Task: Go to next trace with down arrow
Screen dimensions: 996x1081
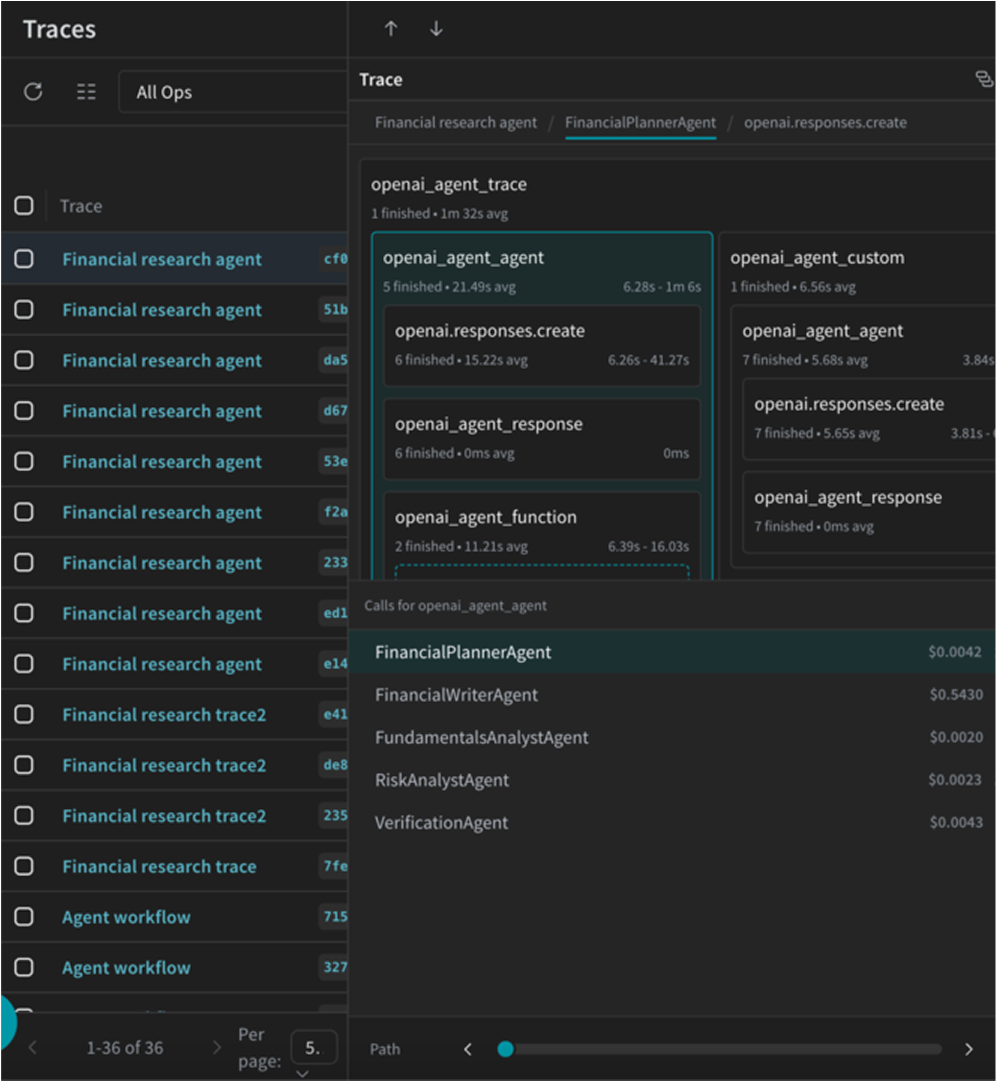Action: pyautogui.click(x=436, y=28)
